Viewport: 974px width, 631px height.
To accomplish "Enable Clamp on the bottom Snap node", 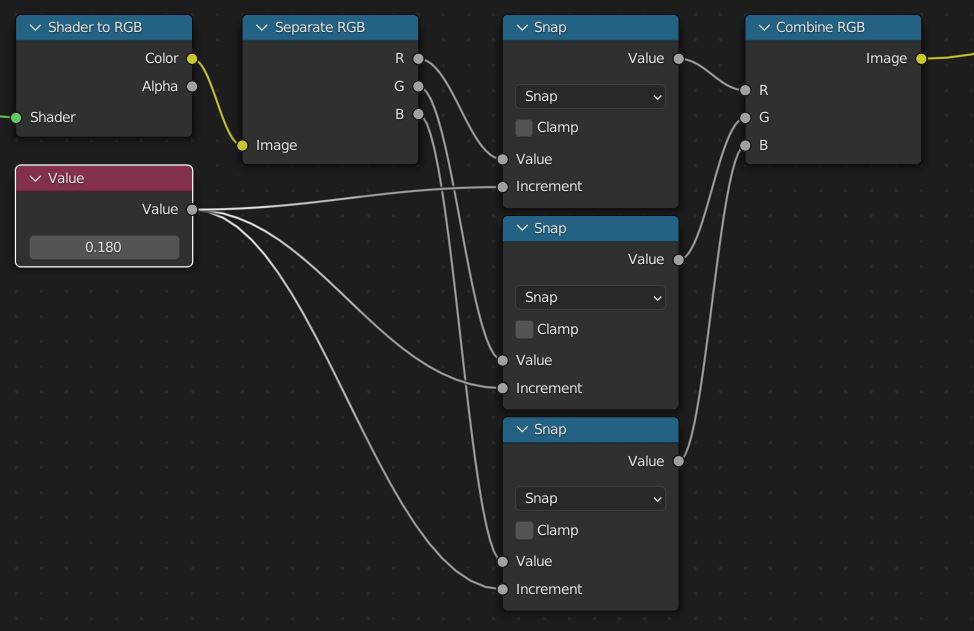I will (x=524, y=530).
